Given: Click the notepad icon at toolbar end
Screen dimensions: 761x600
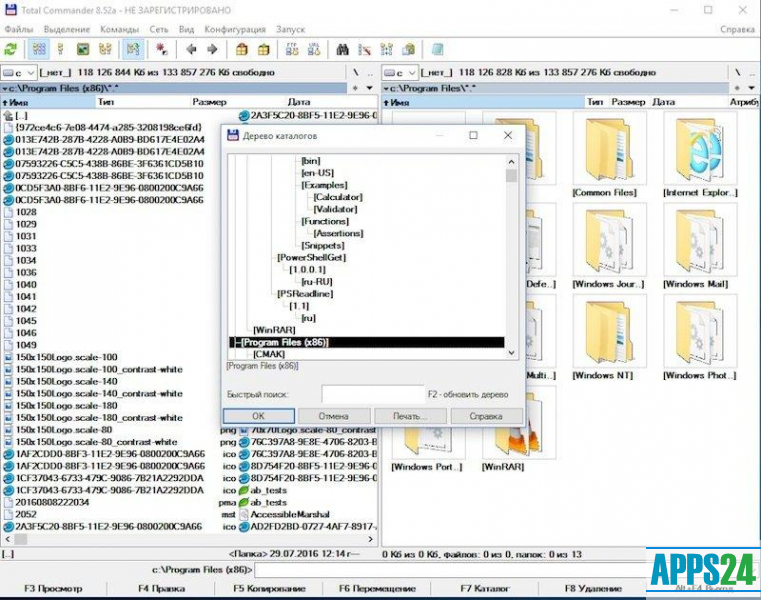Looking at the screenshot, I should click(437, 49).
